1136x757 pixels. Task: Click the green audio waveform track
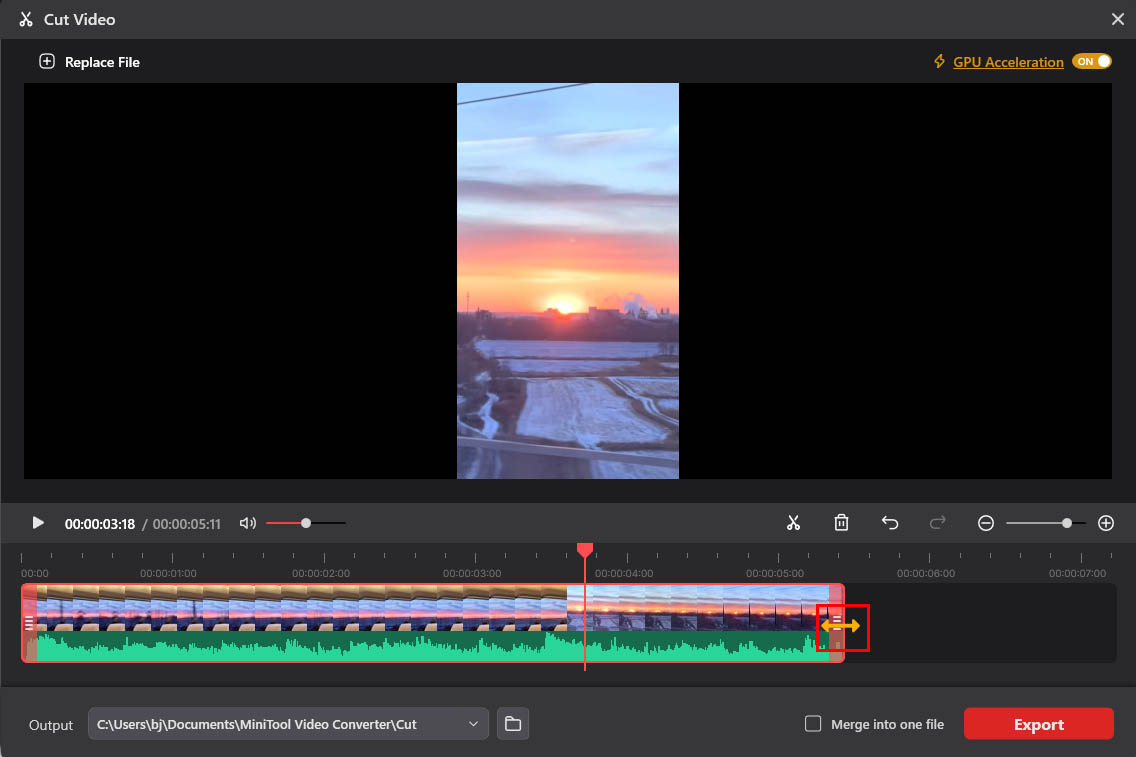[433, 645]
